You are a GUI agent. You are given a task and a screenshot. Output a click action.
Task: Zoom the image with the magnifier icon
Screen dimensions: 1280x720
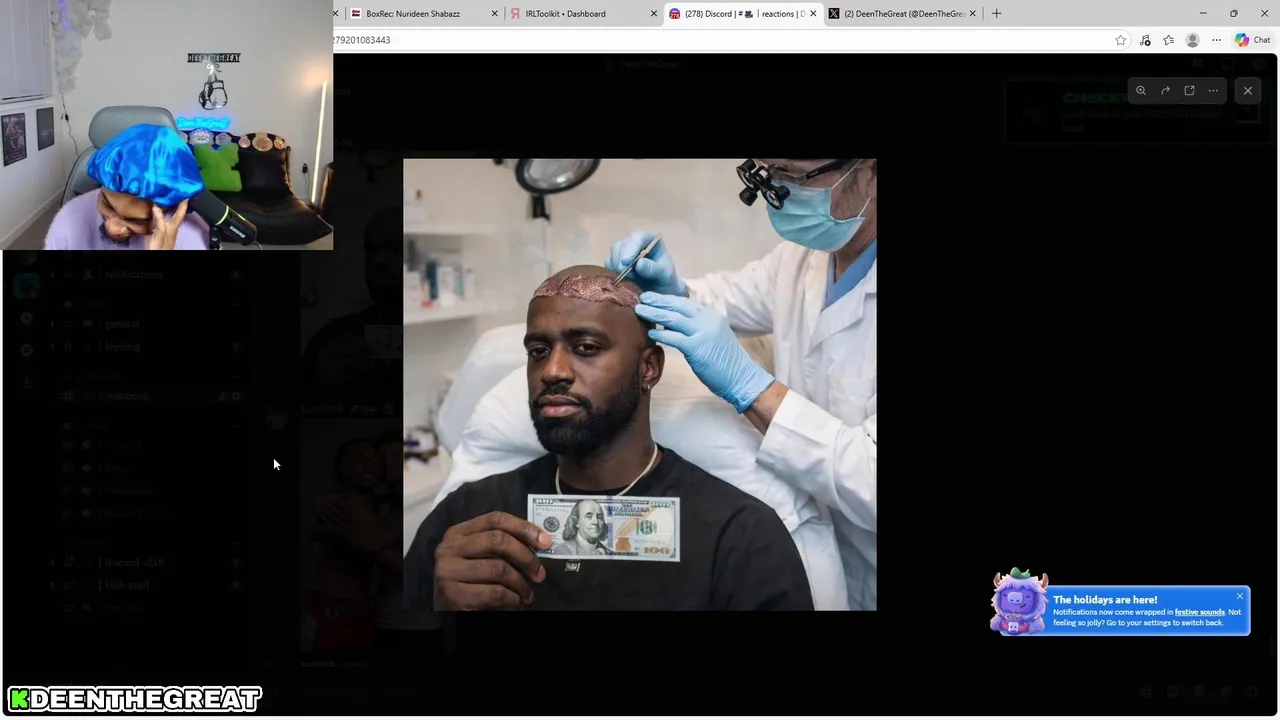point(1141,90)
